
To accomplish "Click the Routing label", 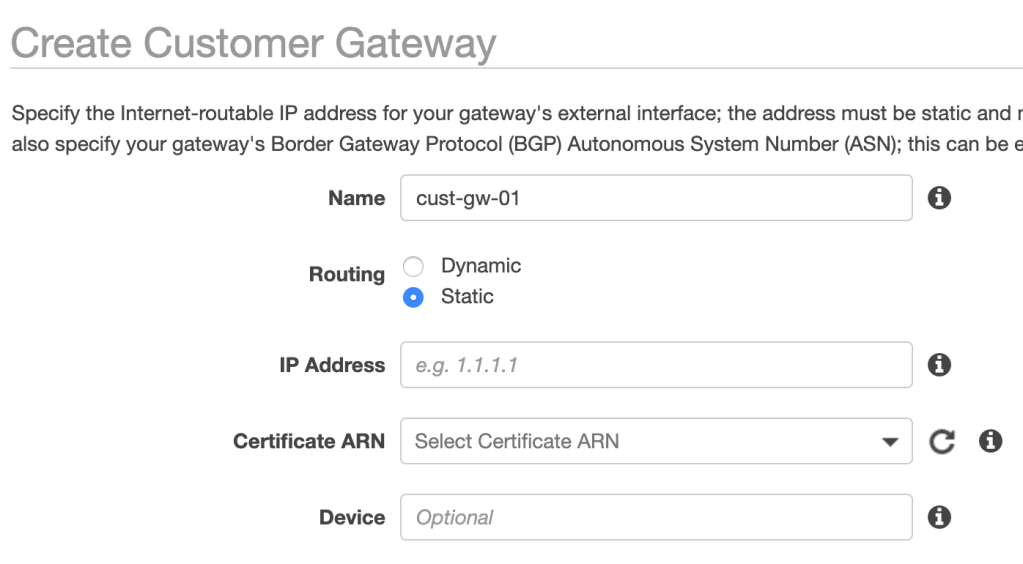I will coord(346,274).
